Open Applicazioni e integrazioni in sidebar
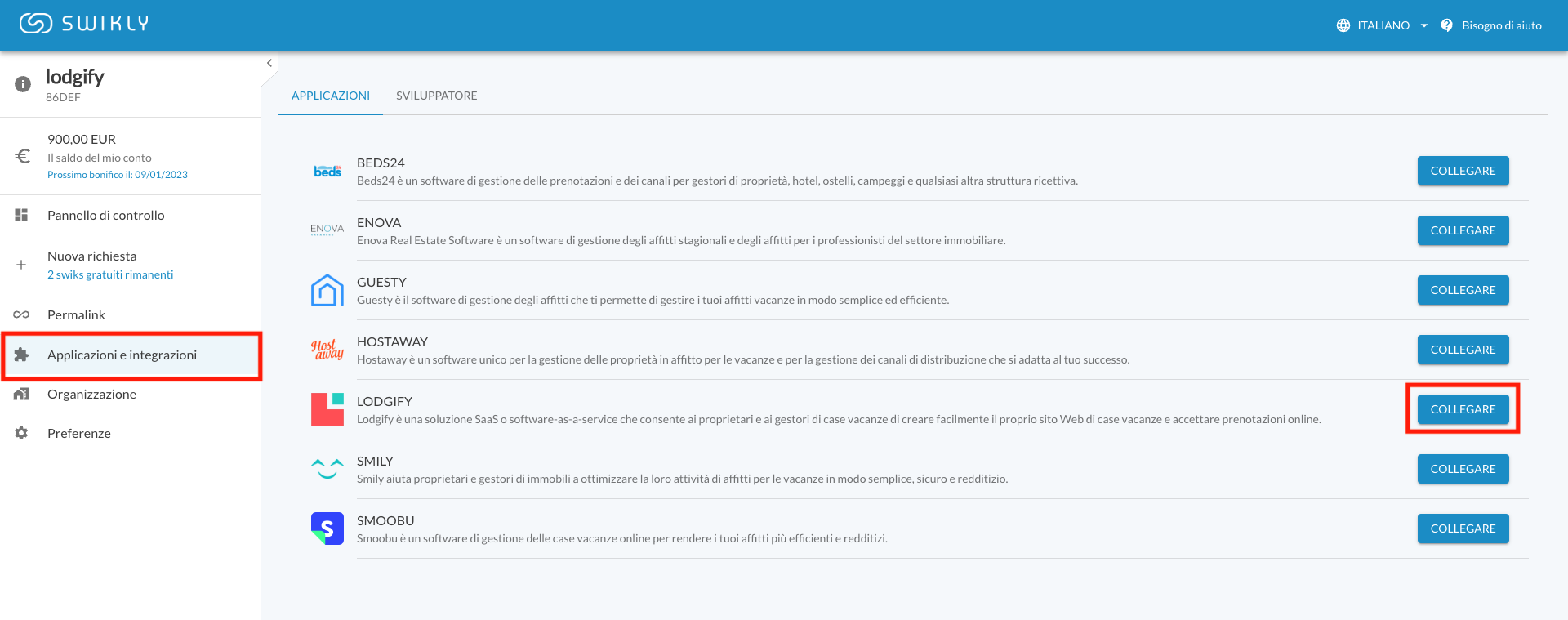 click(123, 355)
